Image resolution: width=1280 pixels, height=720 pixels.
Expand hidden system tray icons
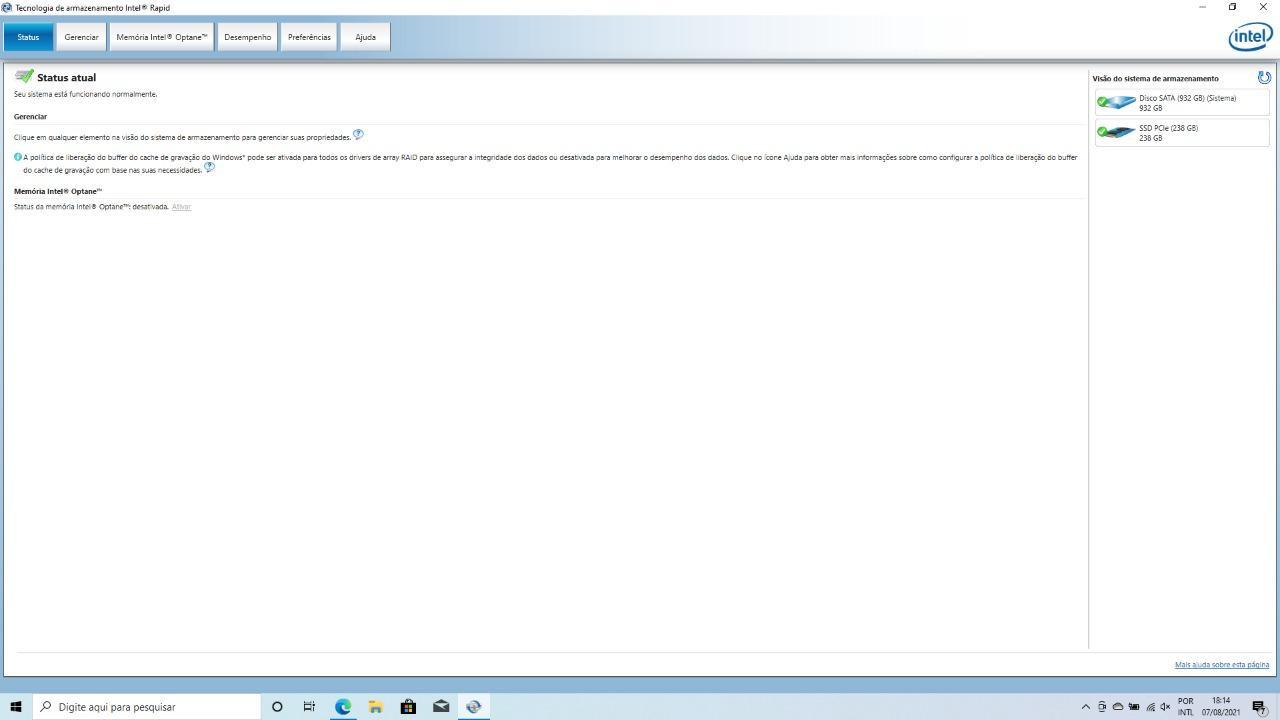[x=1086, y=707]
